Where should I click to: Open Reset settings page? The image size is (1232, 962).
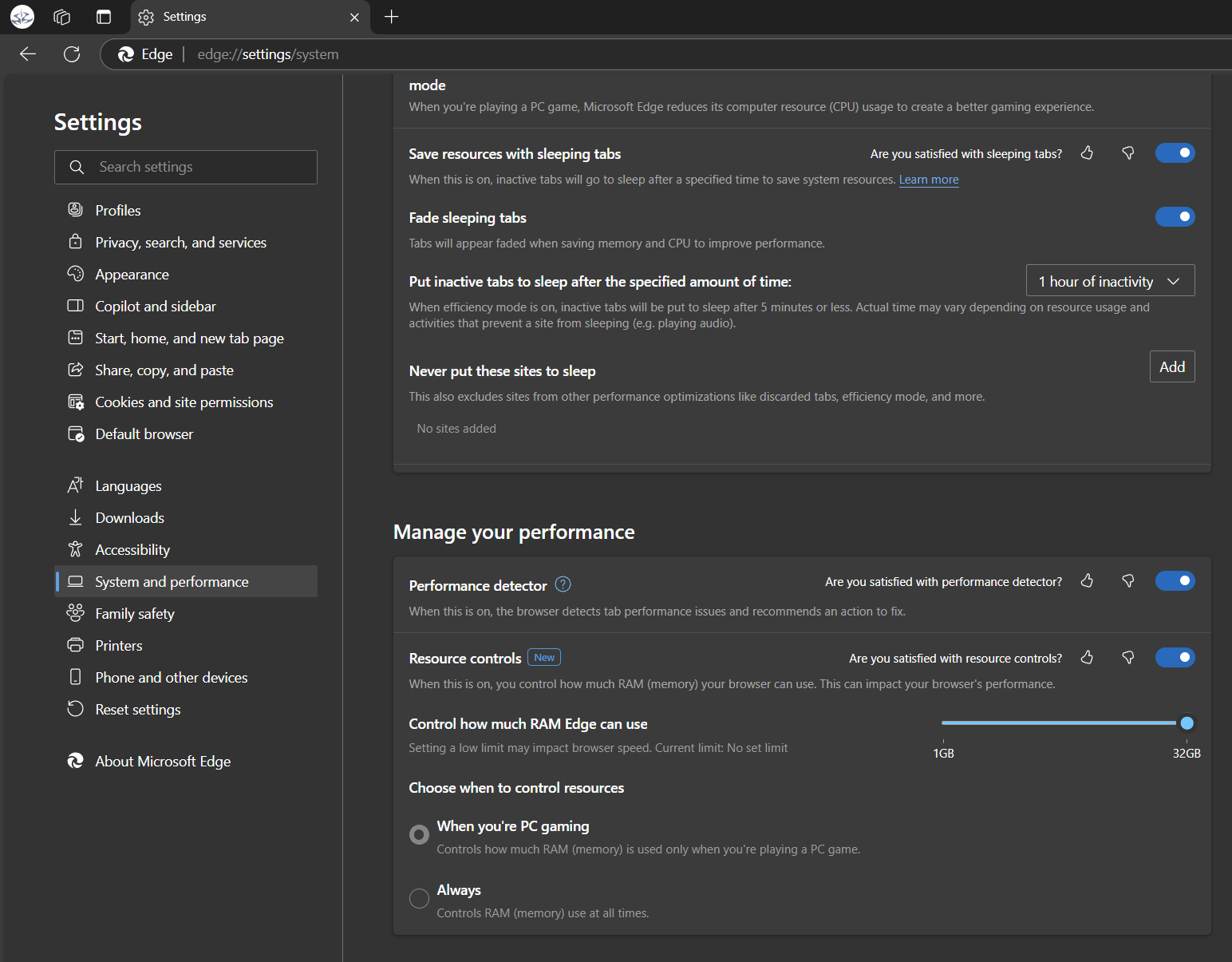click(x=186, y=709)
